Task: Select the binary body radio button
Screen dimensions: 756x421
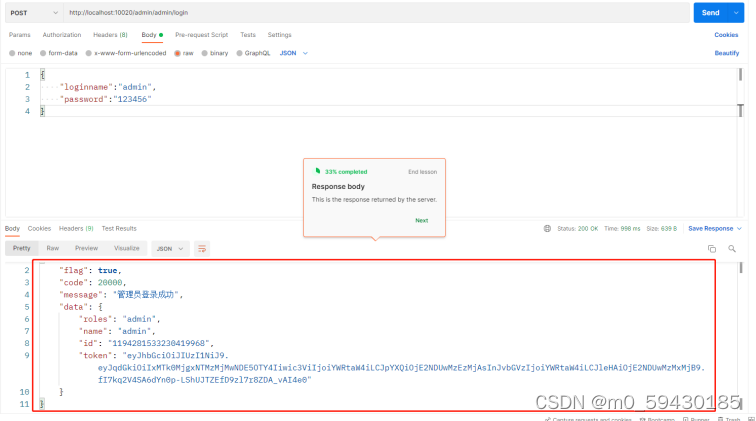Action: pyautogui.click(x=204, y=54)
